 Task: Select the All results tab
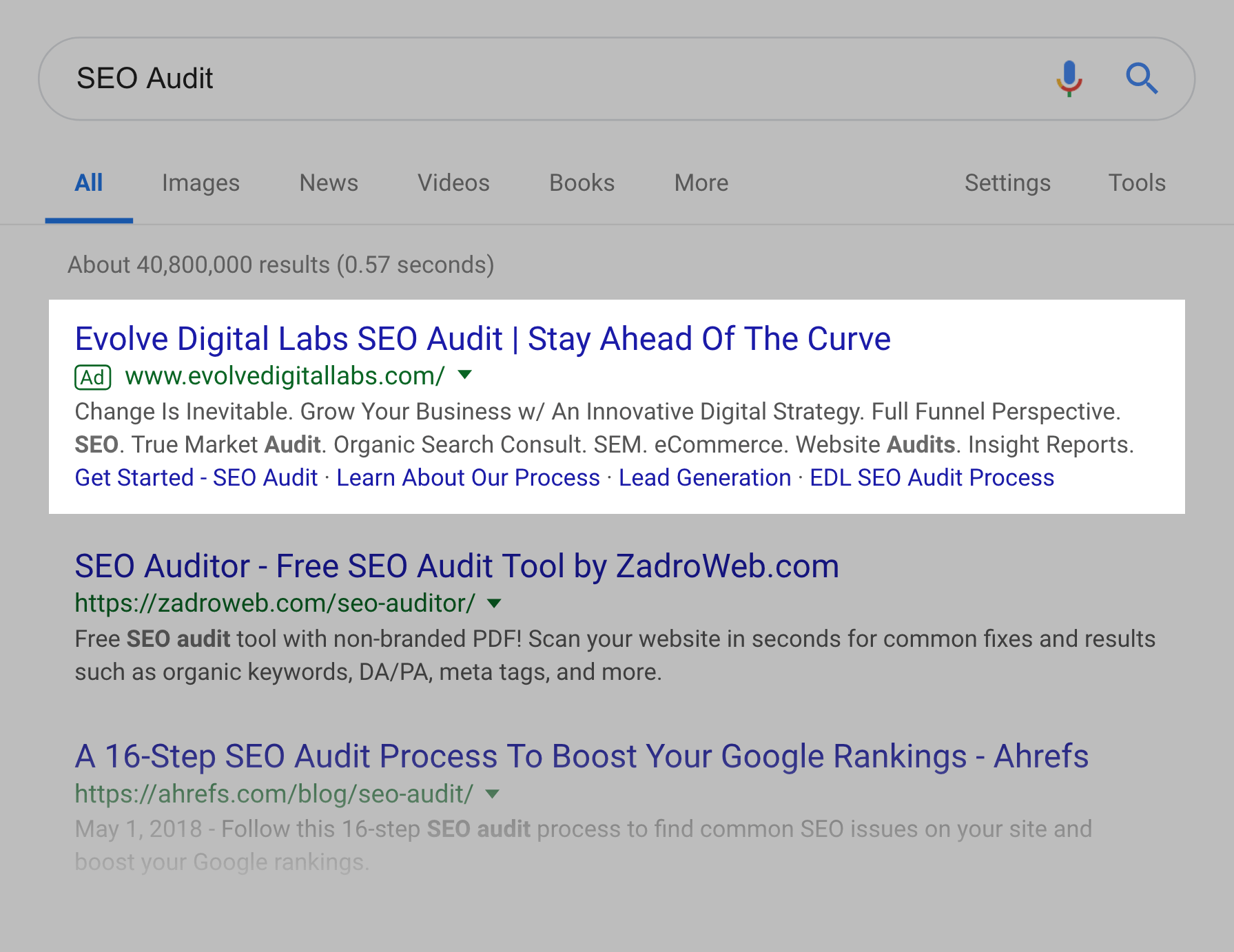point(89,183)
